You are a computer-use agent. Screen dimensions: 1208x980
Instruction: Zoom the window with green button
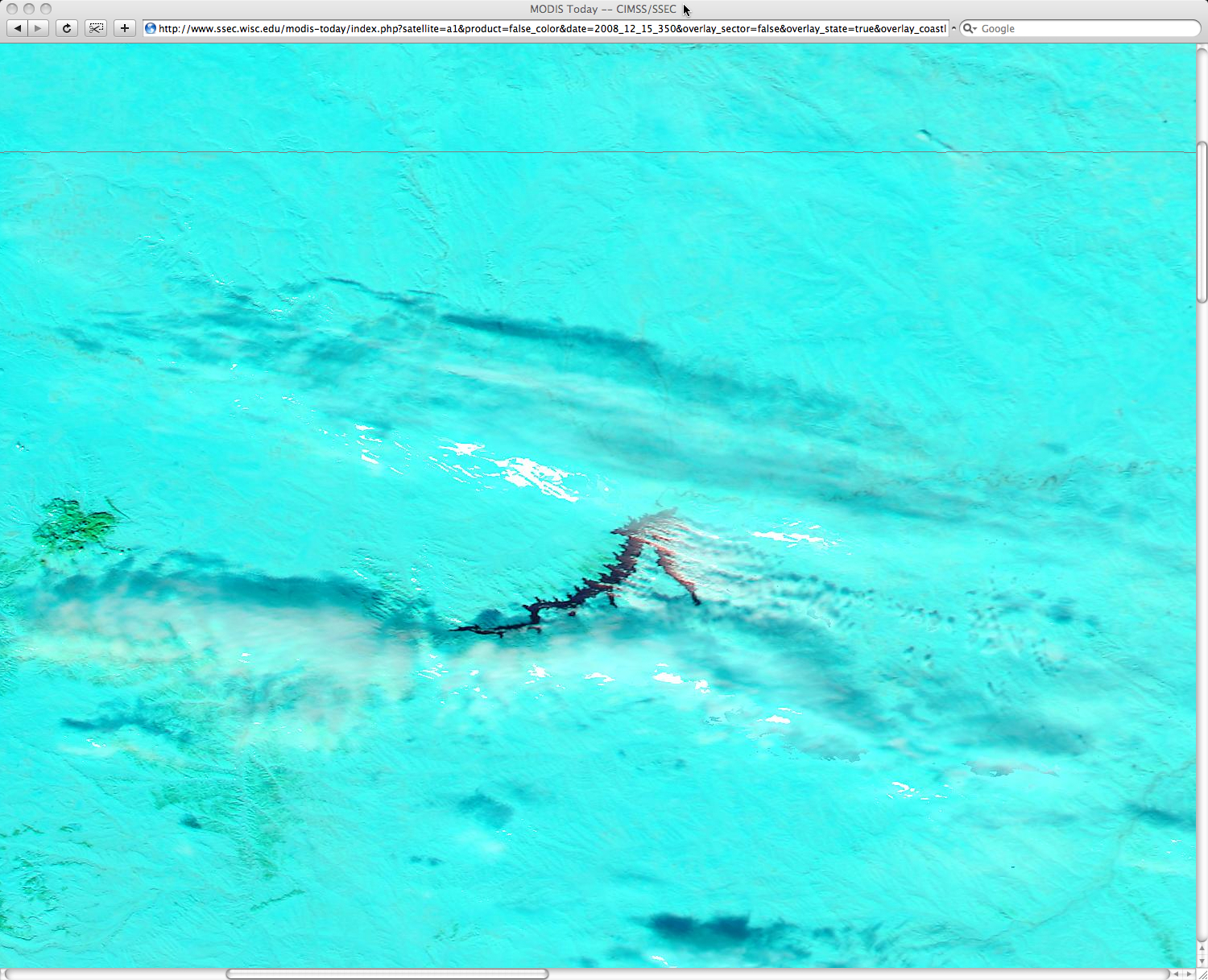coord(46,9)
